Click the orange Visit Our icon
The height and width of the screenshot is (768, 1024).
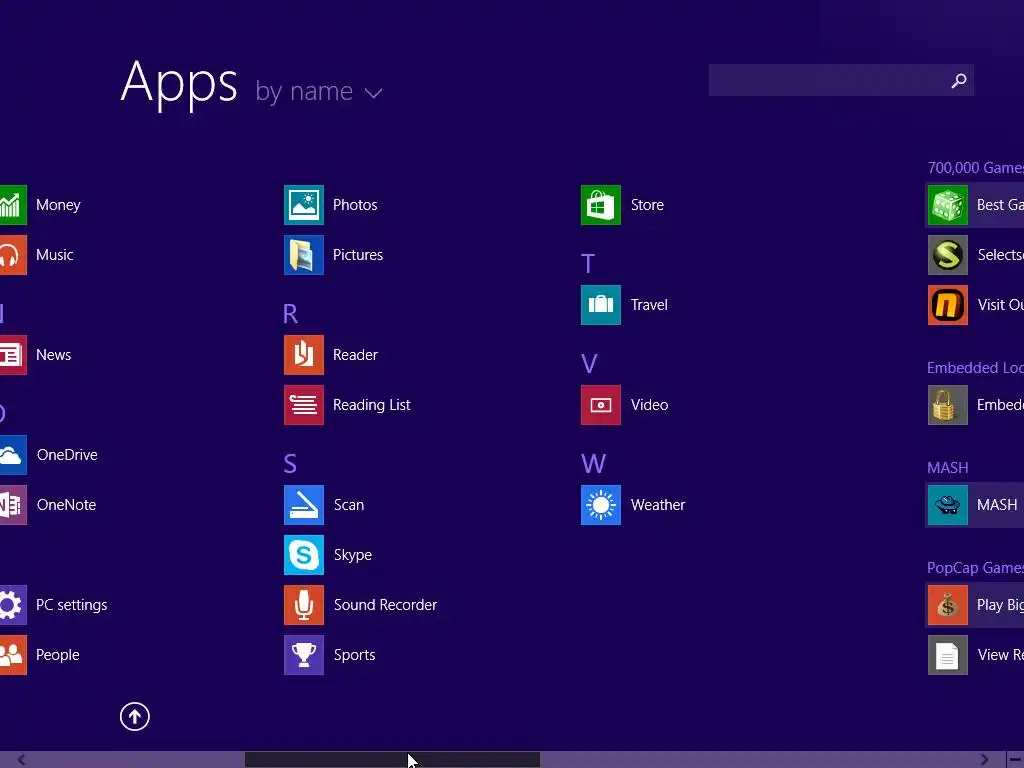point(948,305)
